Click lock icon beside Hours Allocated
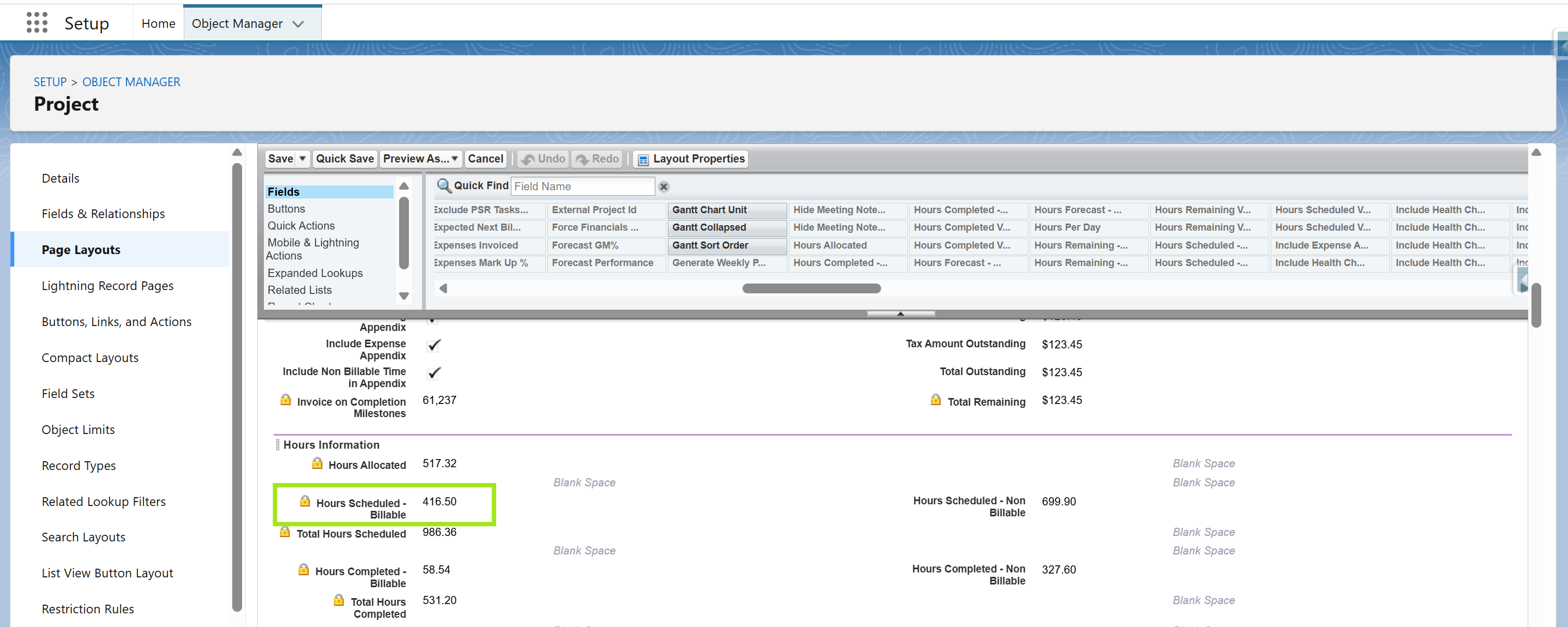Image resolution: width=1568 pixels, height=627 pixels. click(x=317, y=463)
